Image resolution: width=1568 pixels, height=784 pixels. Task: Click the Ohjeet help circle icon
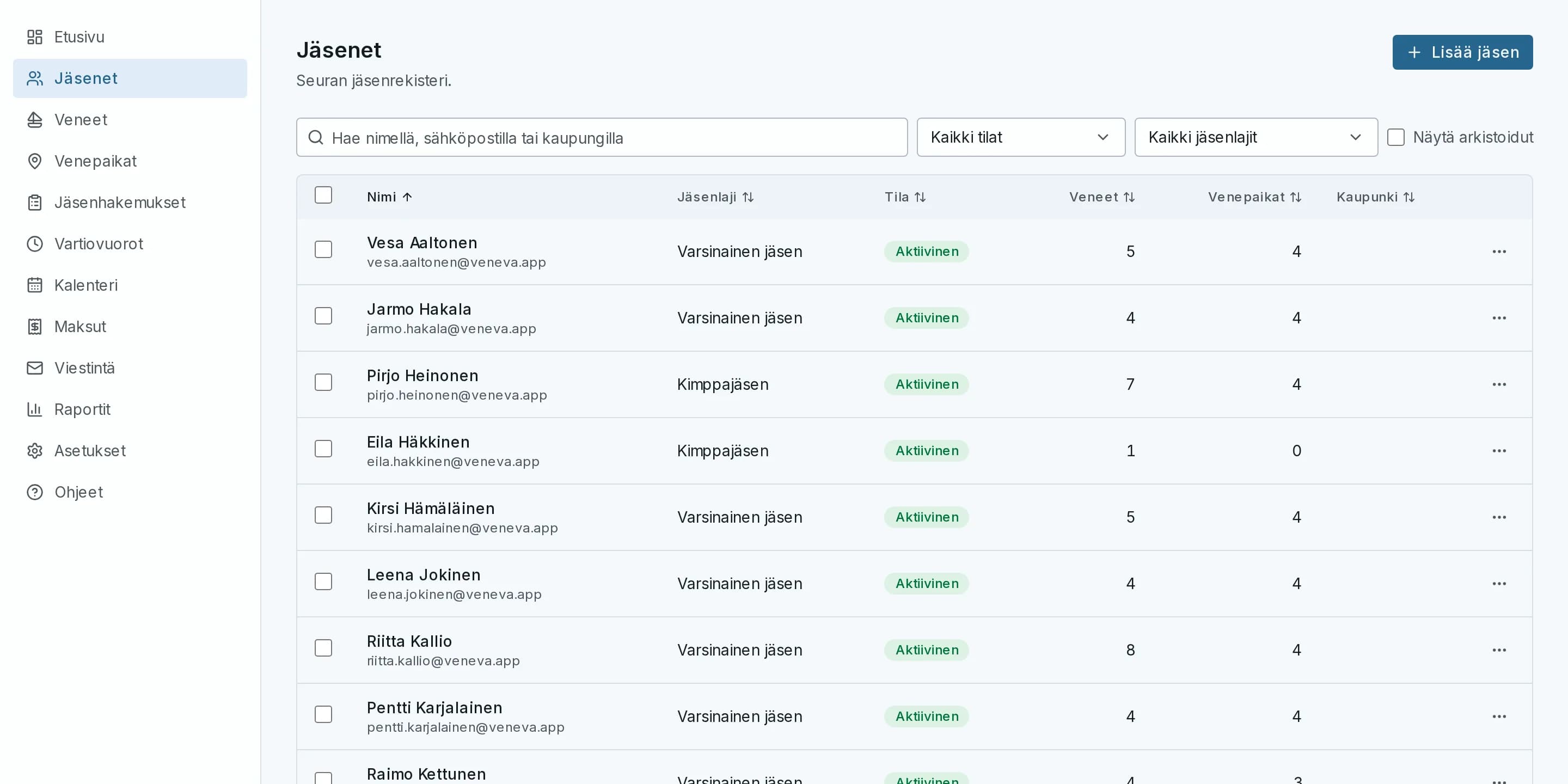pyautogui.click(x=35, y=492)
